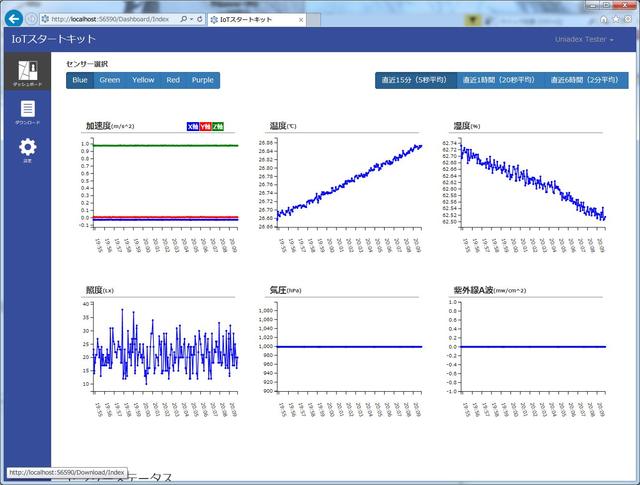Toggle the X軸 legend swatch
The image size is (640, 485).
point(193,127)
